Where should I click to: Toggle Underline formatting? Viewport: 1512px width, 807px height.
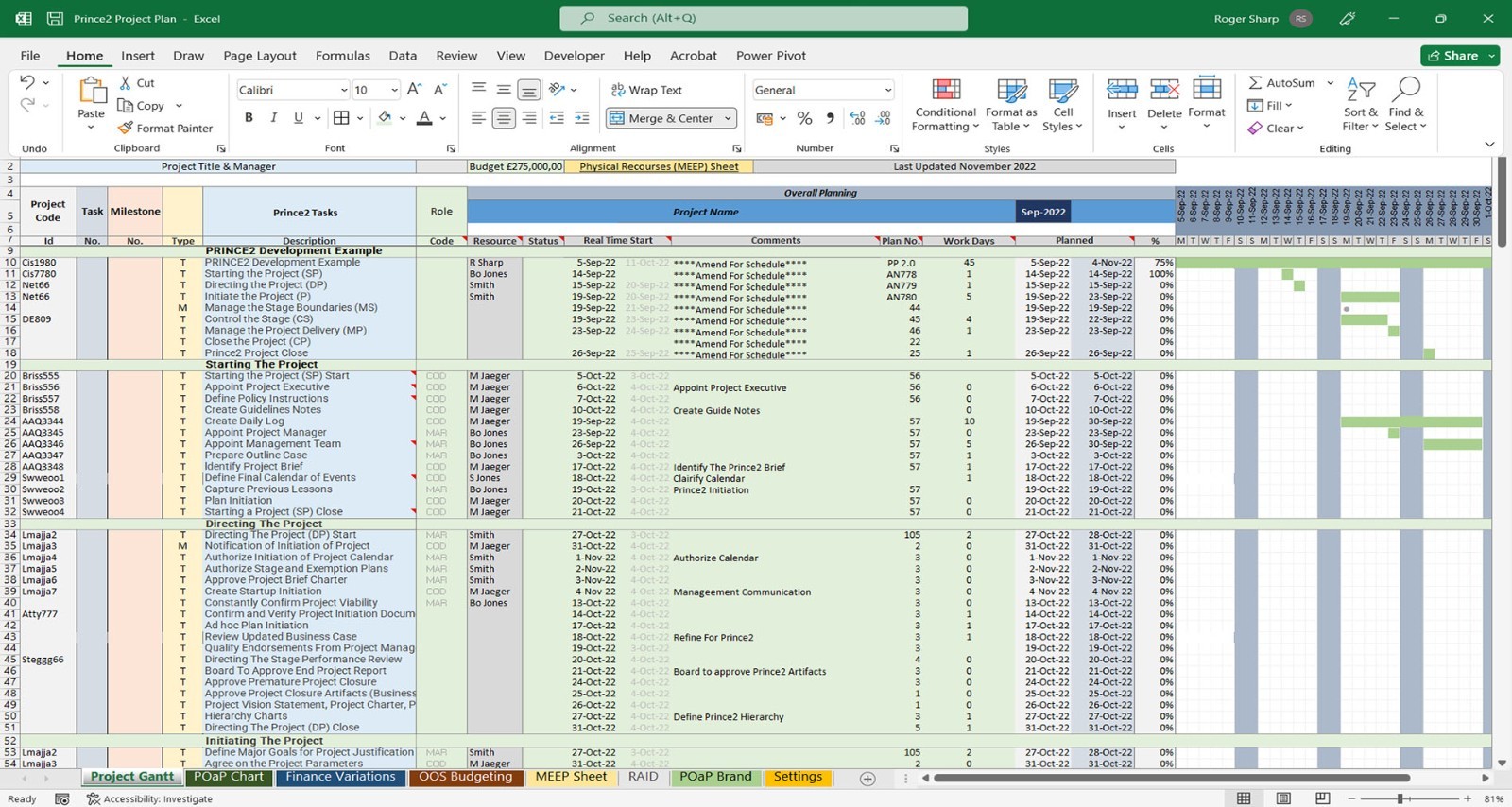point(299,118)
